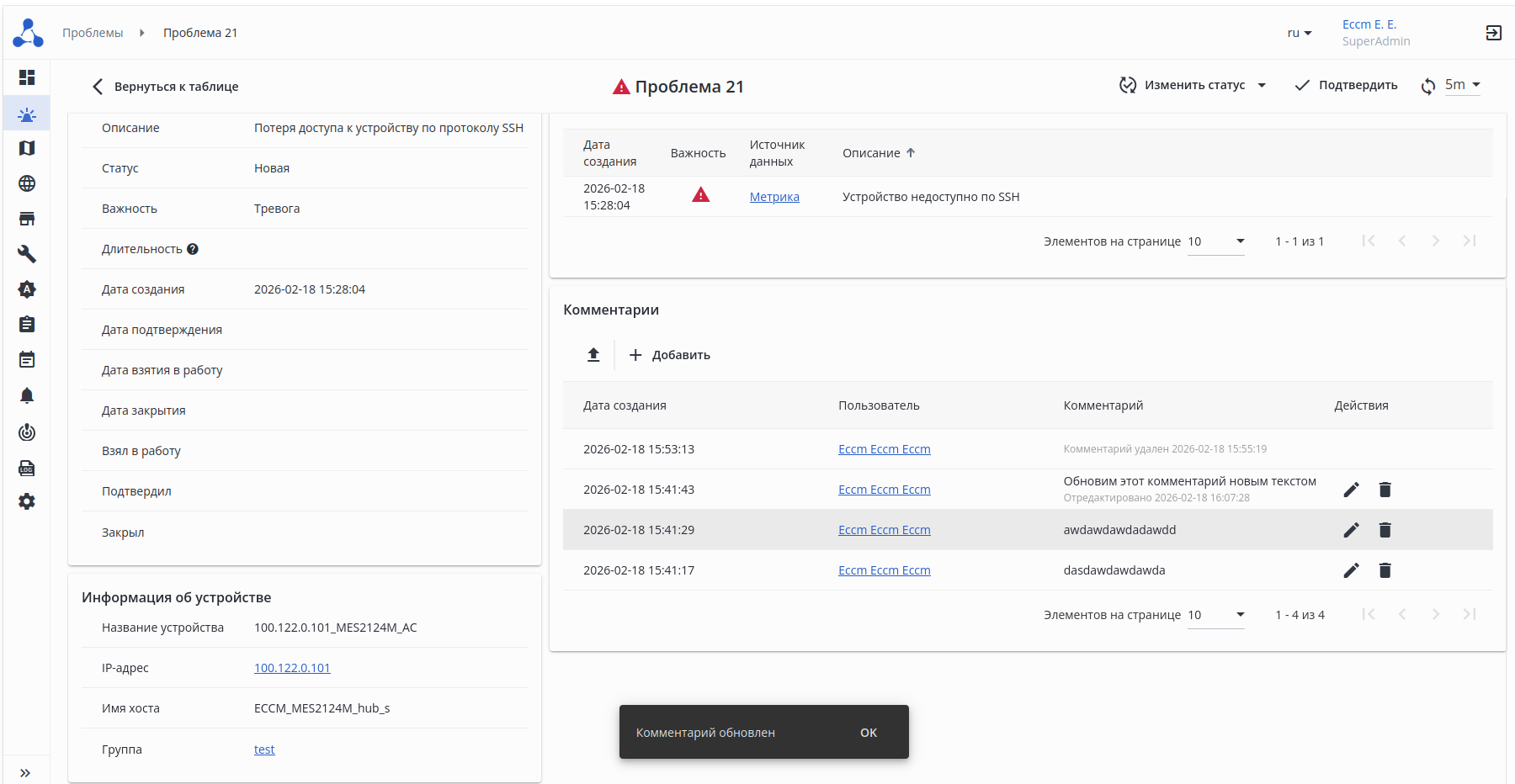Viewport: 1515px width, 784px height.
Task: Open the ru language dropdown
Action: click(x=1300, y=33)
